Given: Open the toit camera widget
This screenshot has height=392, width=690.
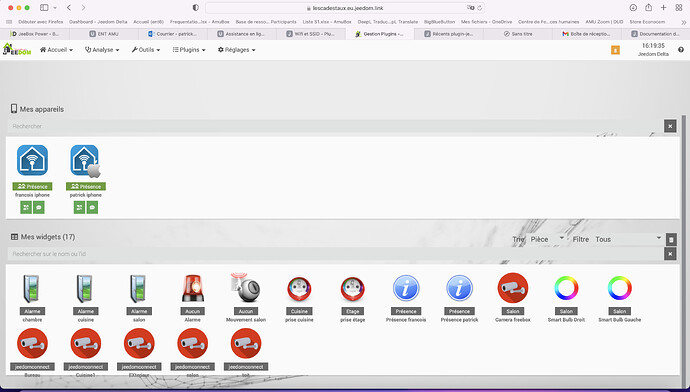Looking at the screenshot, I should click(246, 343).
